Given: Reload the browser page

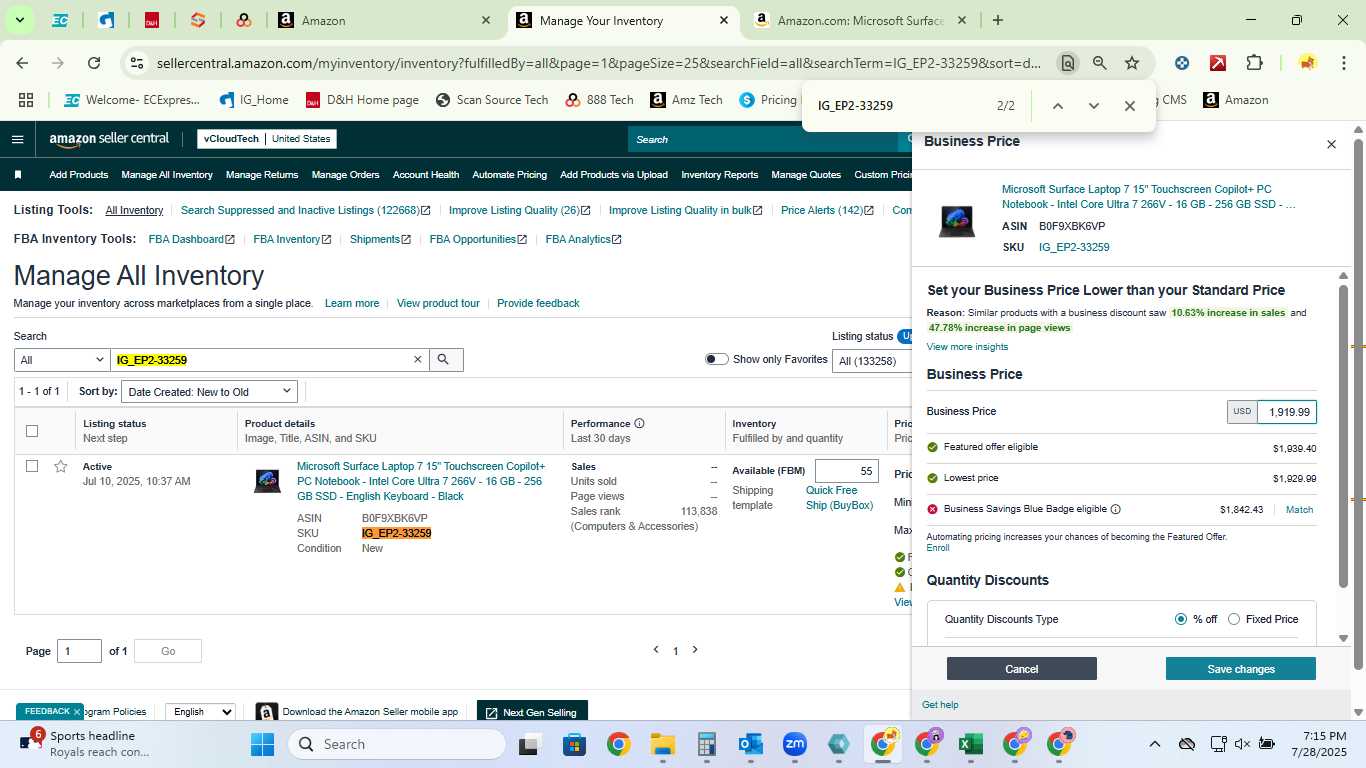Looking at the screenshot, I should pyautogui.click(x=94, y=63).
